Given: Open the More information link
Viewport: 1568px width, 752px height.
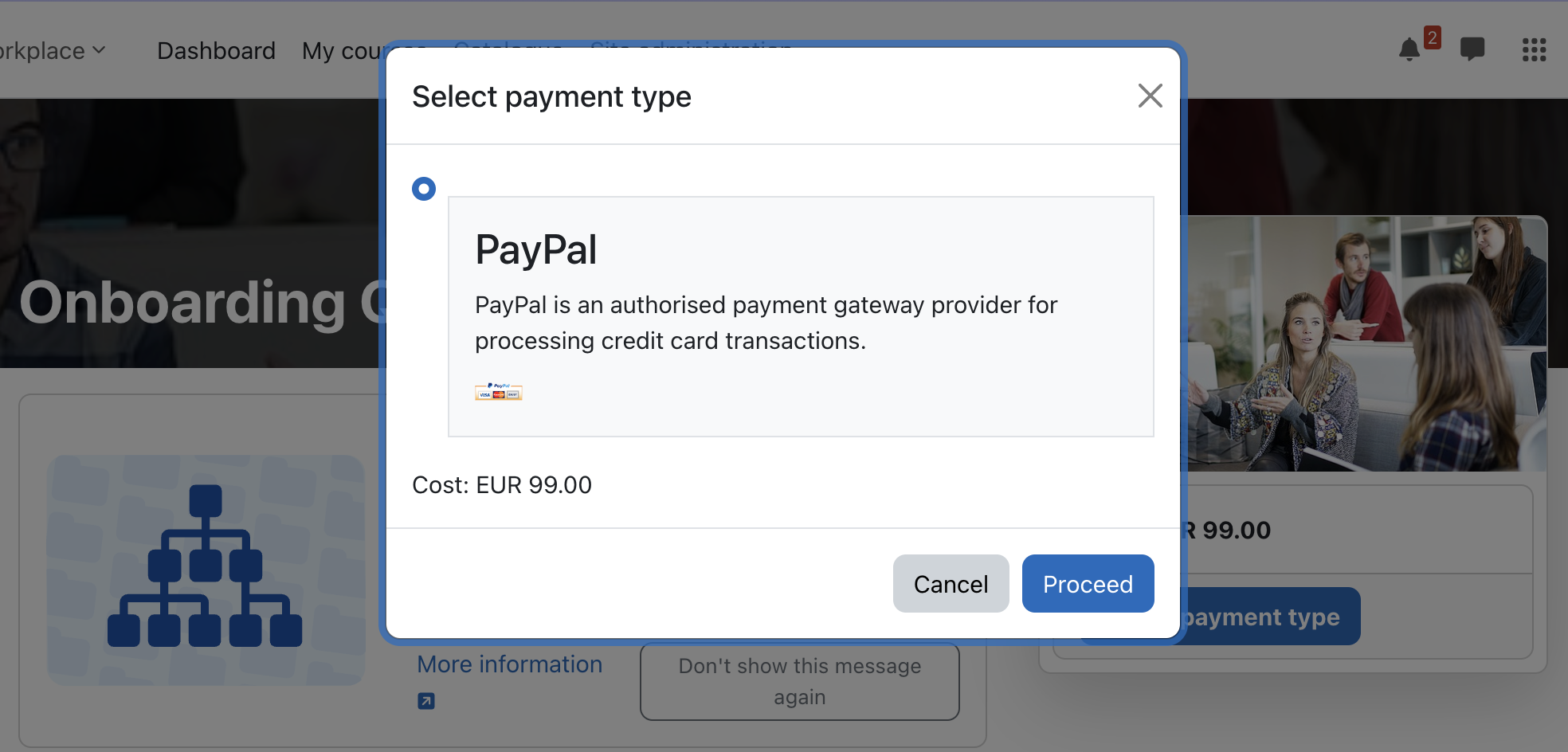Looking at the screenshot, I should 509,664.
